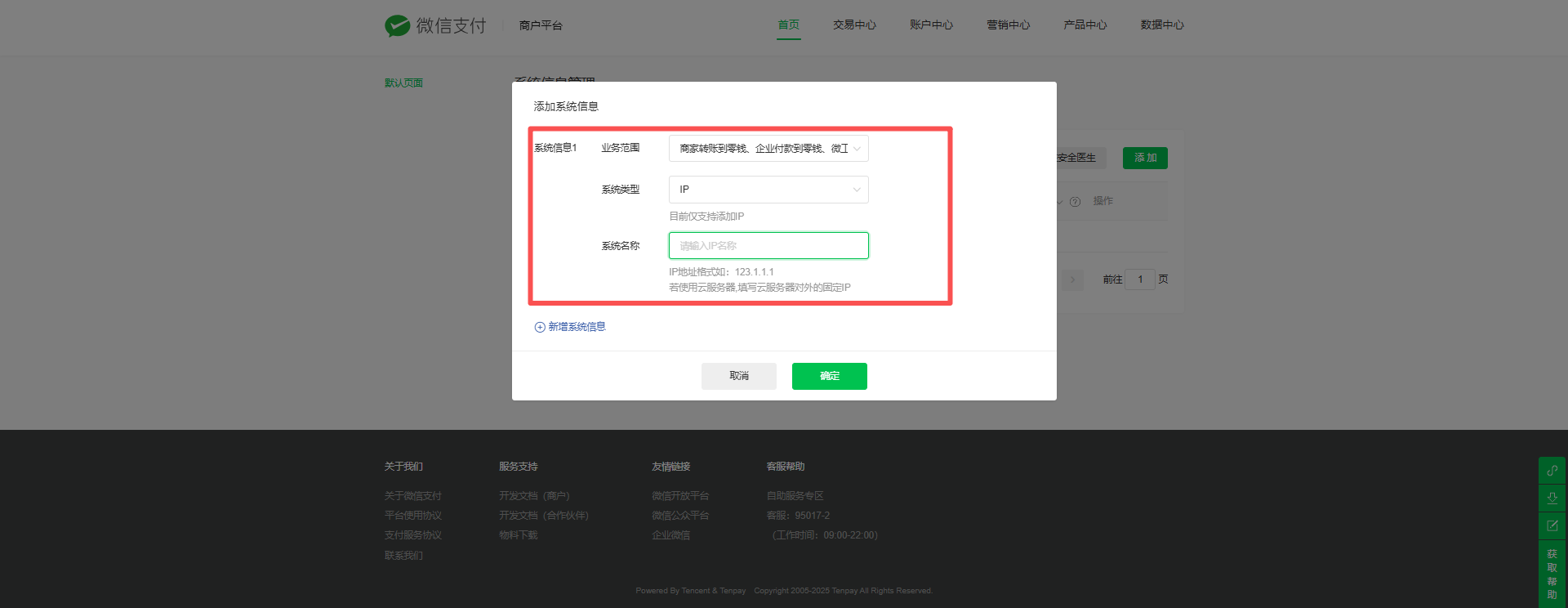Click the 添加 button
This screenshot has width=1568, height=608.
(1145, 158)
